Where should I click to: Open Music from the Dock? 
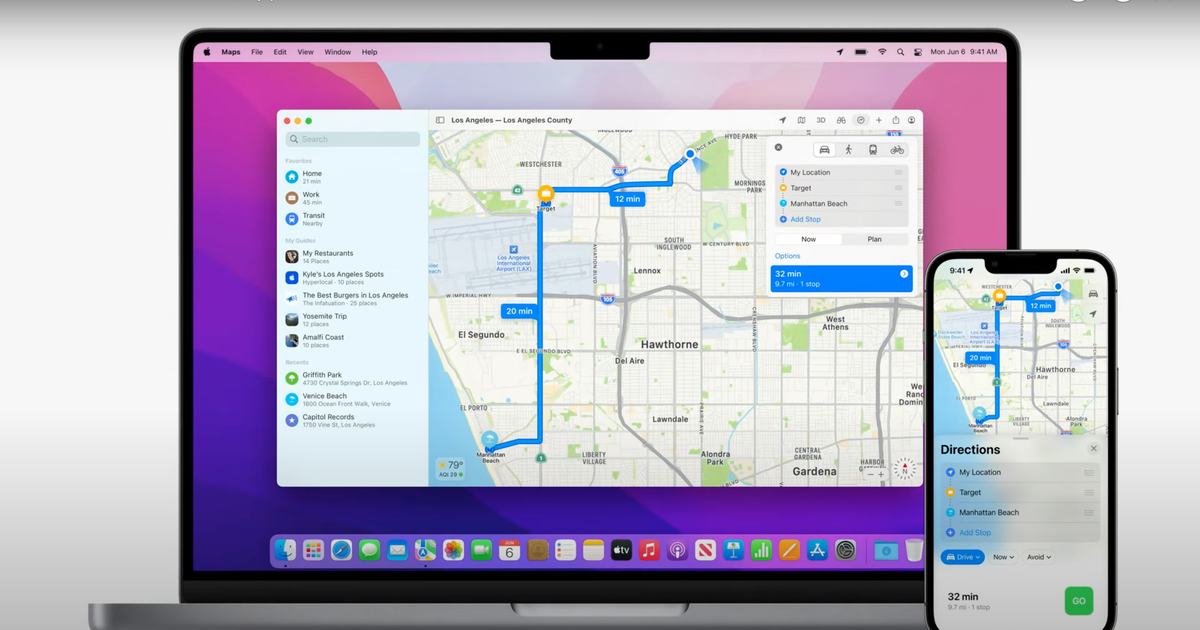649,550
